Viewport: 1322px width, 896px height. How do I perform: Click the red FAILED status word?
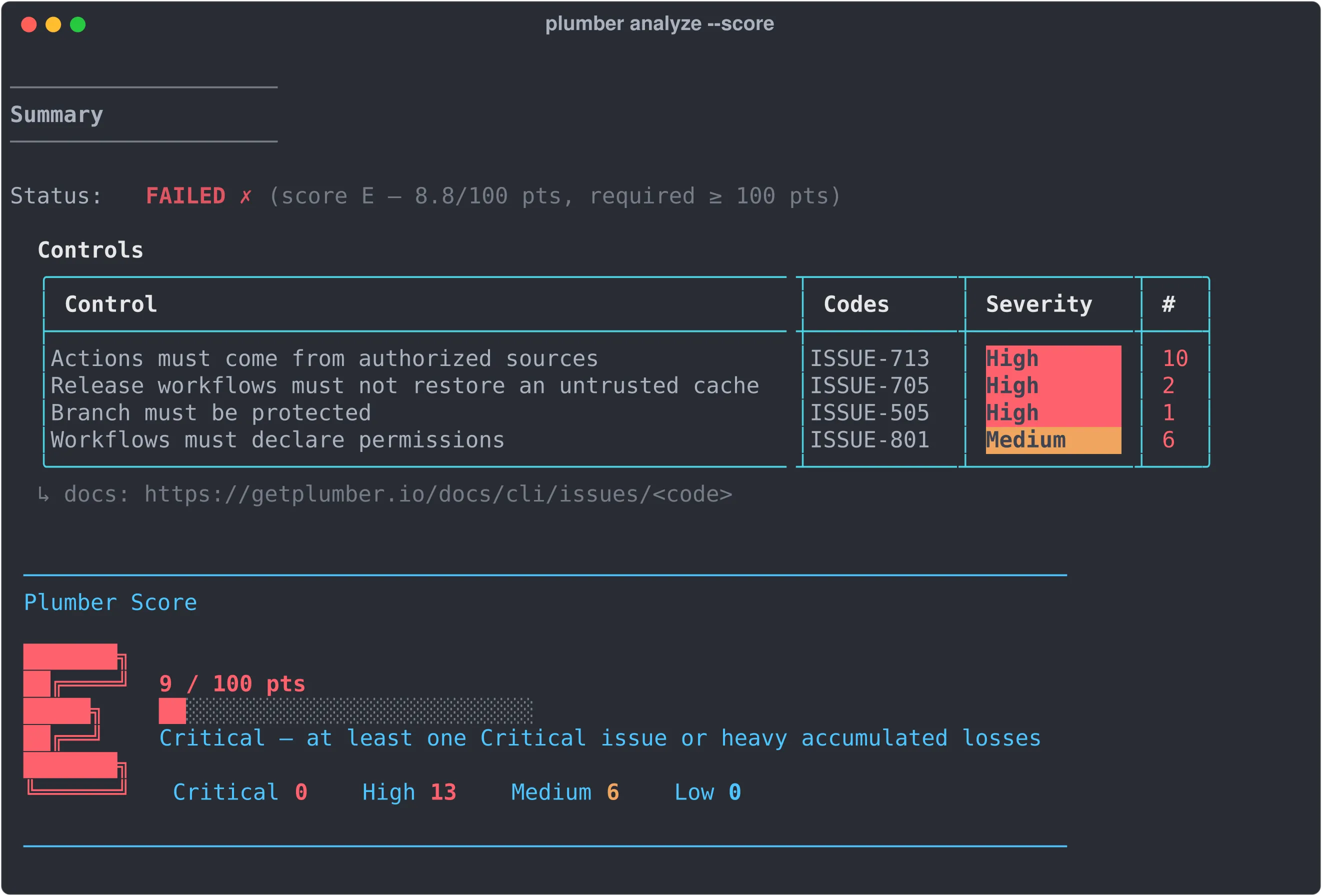pos(185,195)
